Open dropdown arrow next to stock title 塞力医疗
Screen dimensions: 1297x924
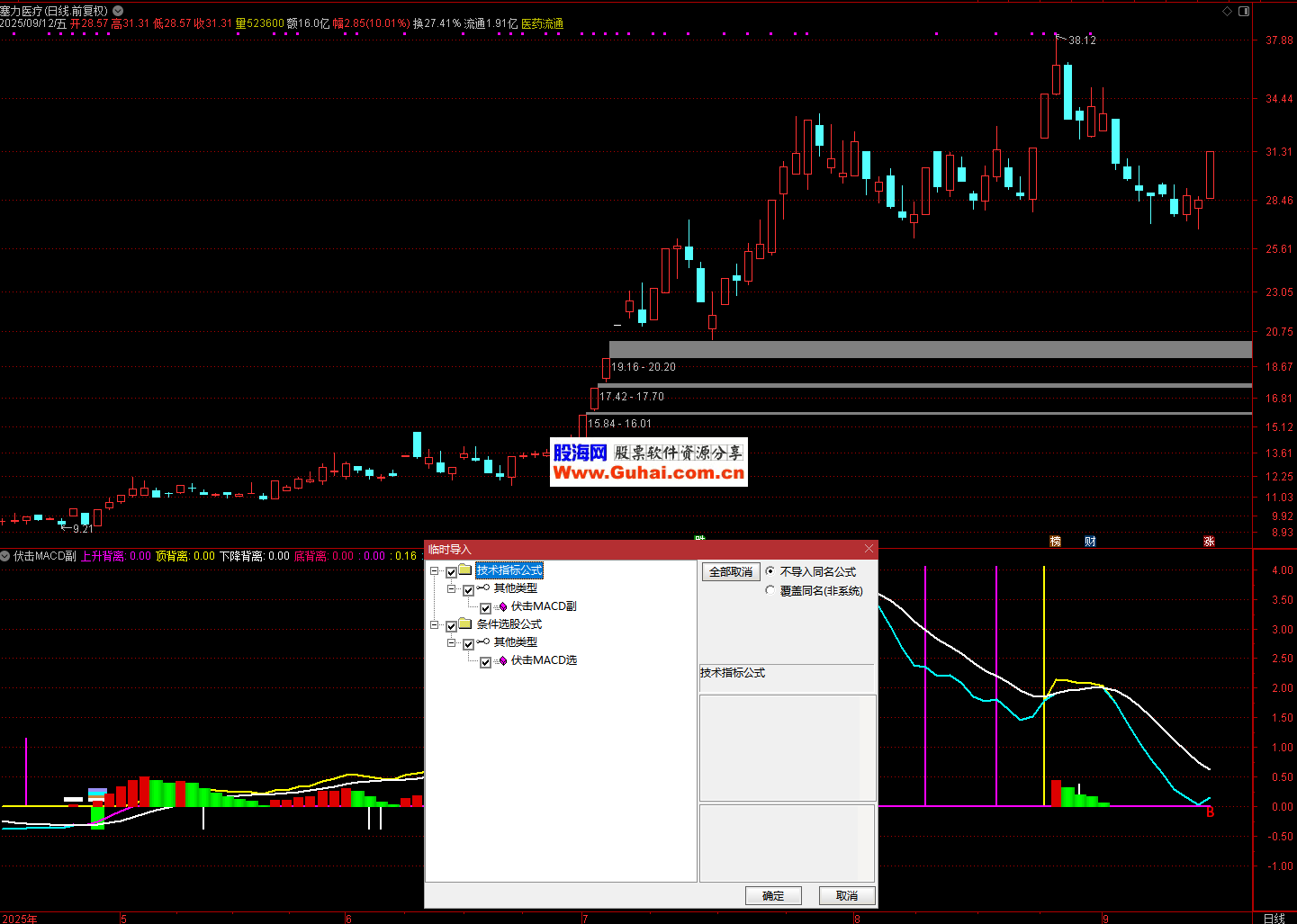118,11
